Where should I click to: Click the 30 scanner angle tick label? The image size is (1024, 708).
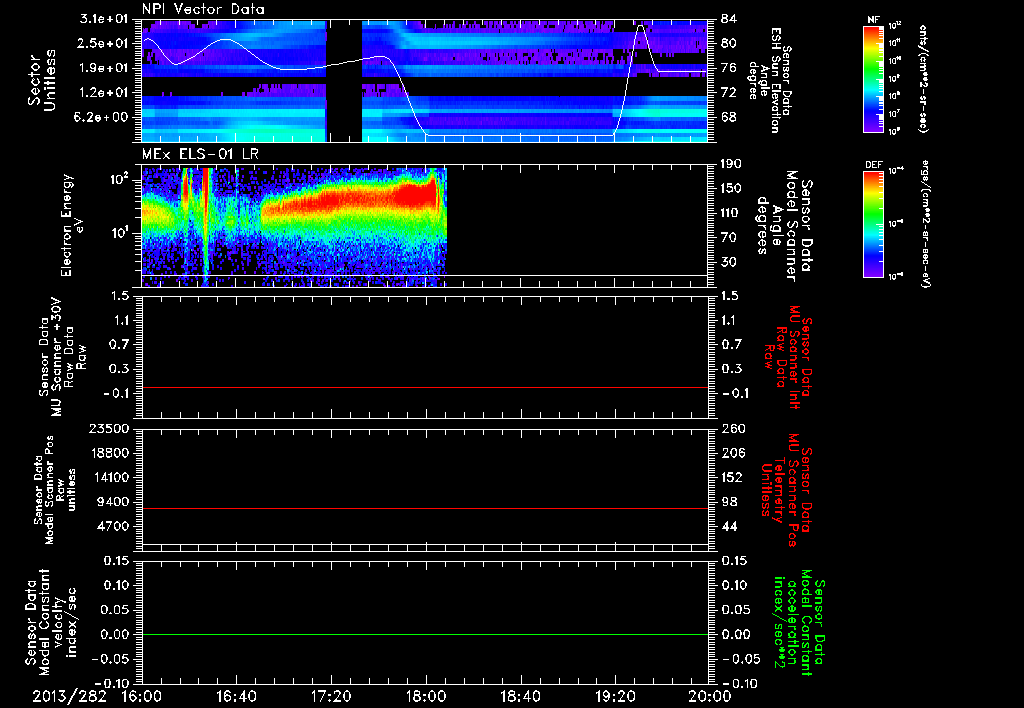(729, 262)
